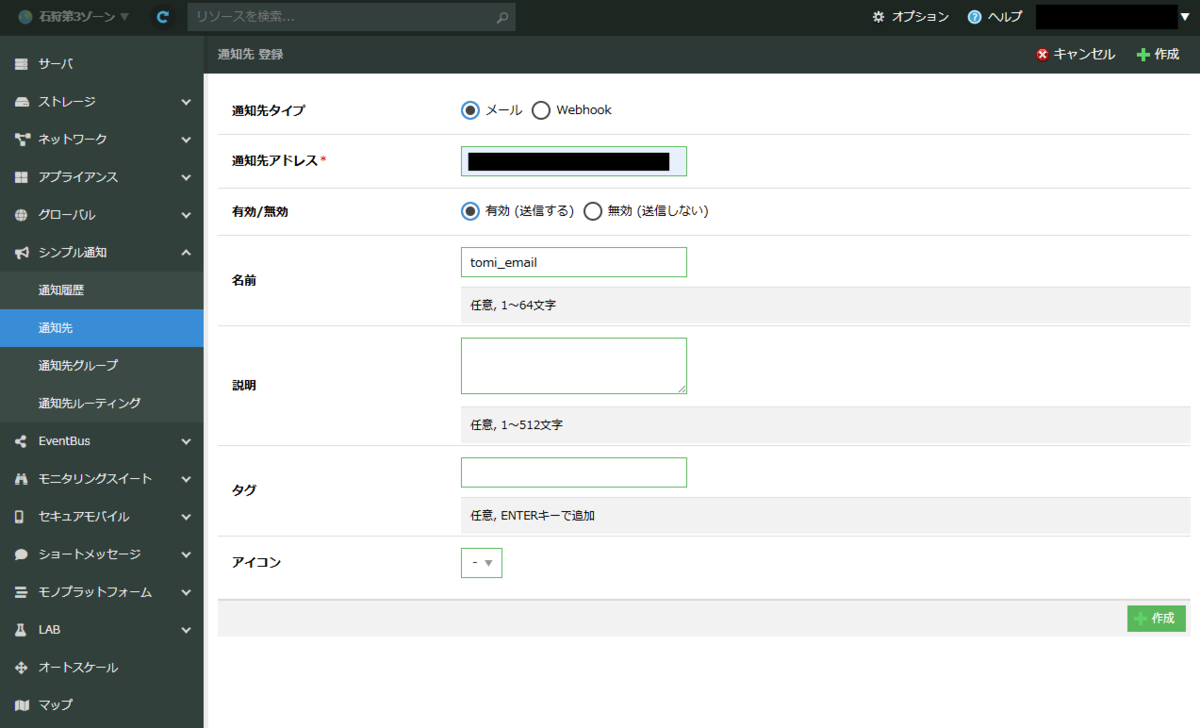Expand the モニタリングスイート chevron
The height and width of the screenshot is (728, 1200).
(186, 479)
